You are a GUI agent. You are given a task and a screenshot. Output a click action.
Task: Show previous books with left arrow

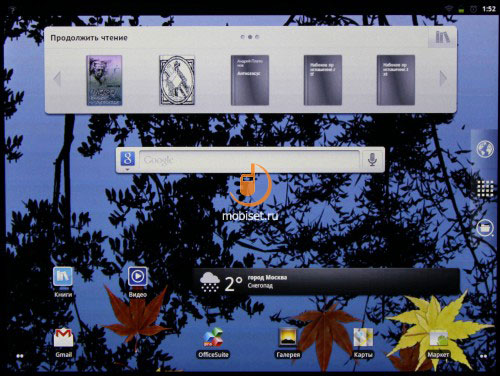pyautogui.click(x=57, y=79)
